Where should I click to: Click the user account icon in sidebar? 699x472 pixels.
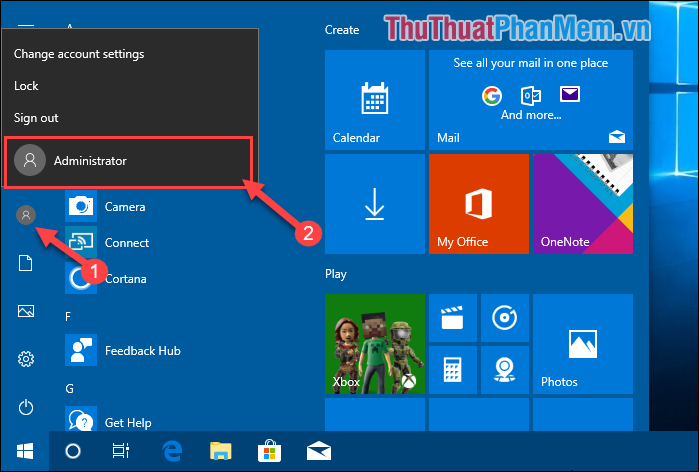point(26,215)
